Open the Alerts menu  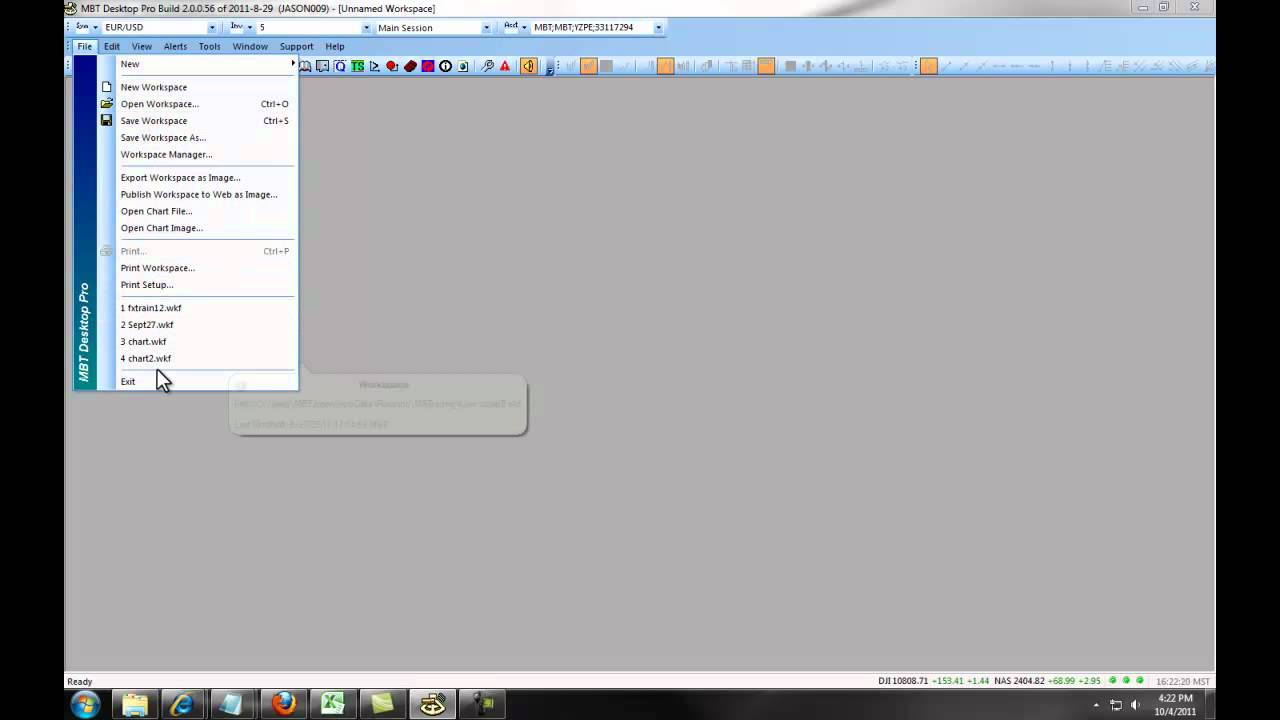[x=175, y=46]
